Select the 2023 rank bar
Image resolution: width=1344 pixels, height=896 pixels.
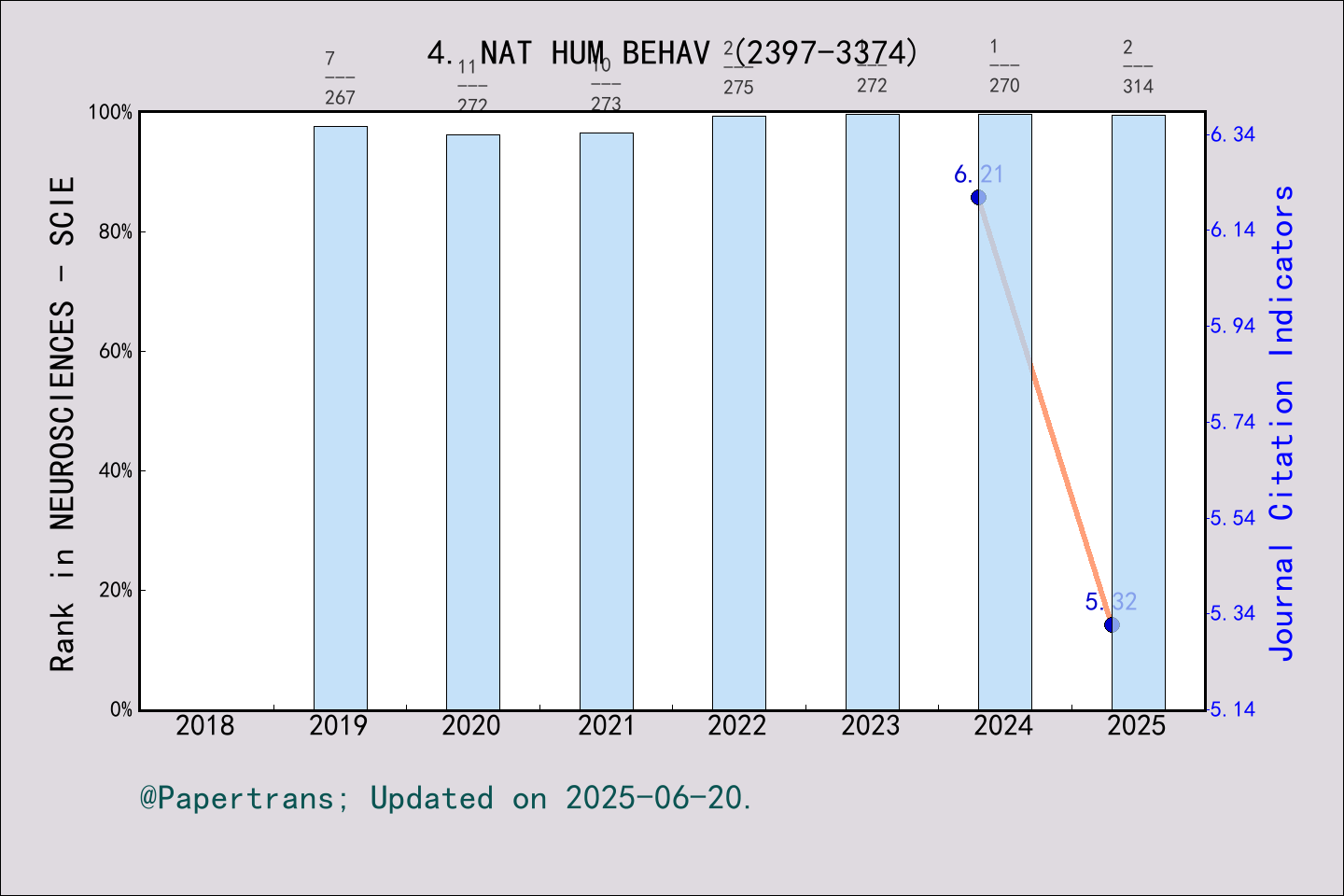pos(872,412)
